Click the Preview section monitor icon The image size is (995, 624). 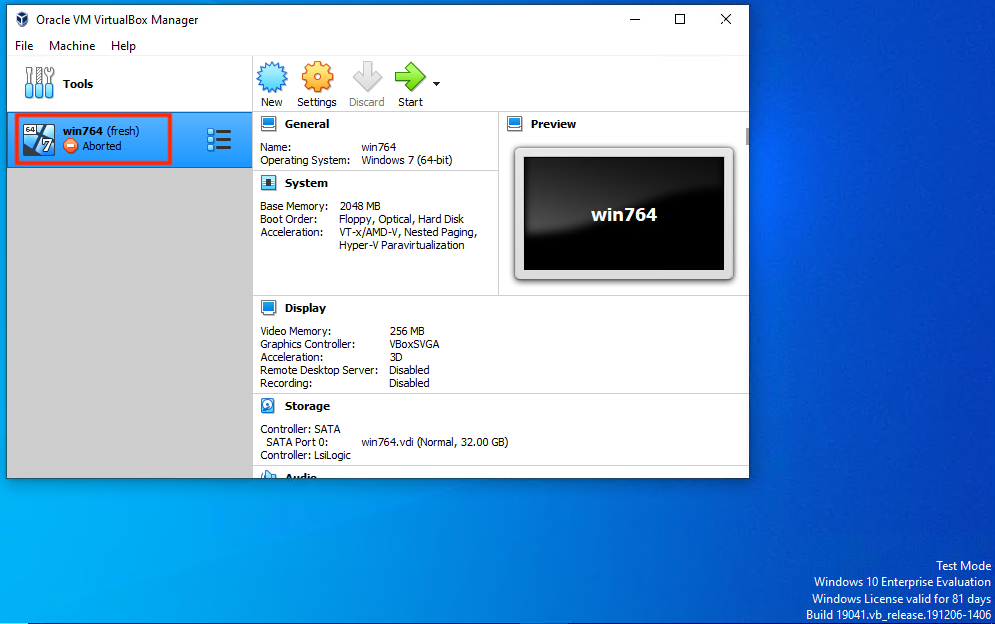point(515,124)
